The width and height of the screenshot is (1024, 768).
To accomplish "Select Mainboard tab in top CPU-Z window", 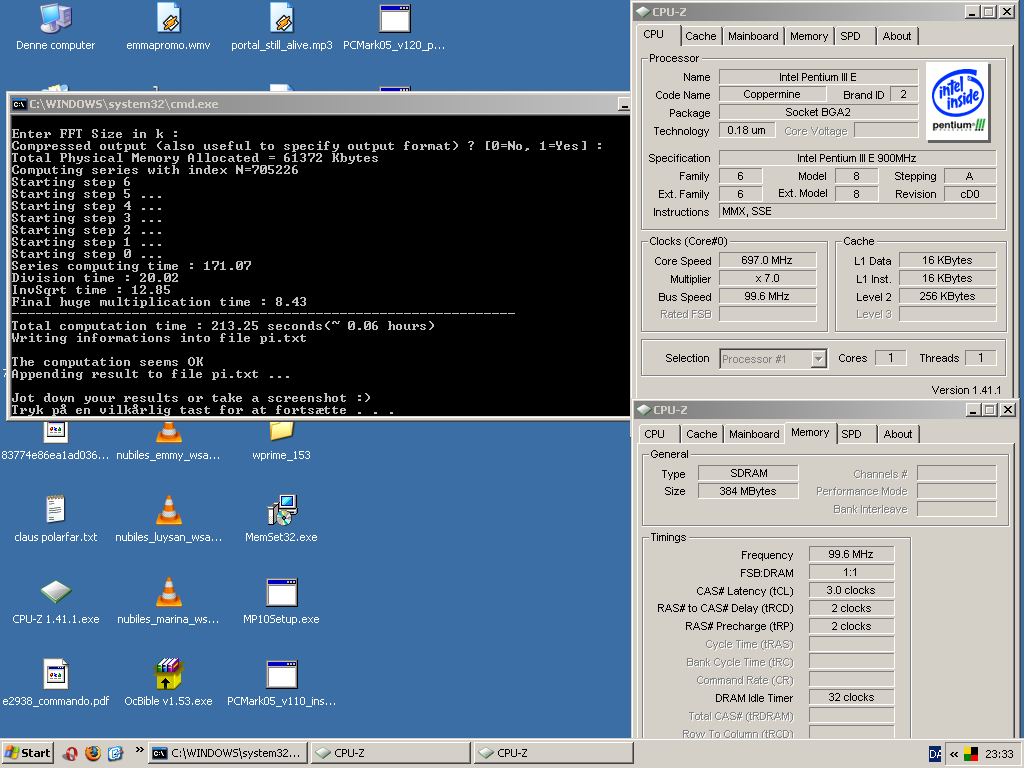I will click(753, 36).
